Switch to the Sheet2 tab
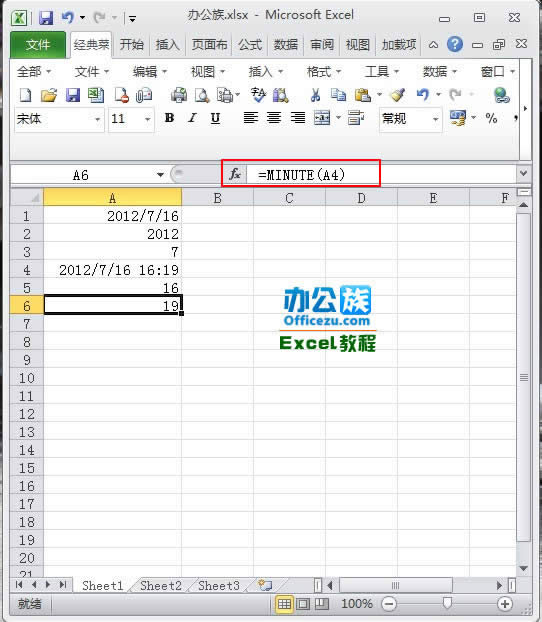 coord(161,586)
